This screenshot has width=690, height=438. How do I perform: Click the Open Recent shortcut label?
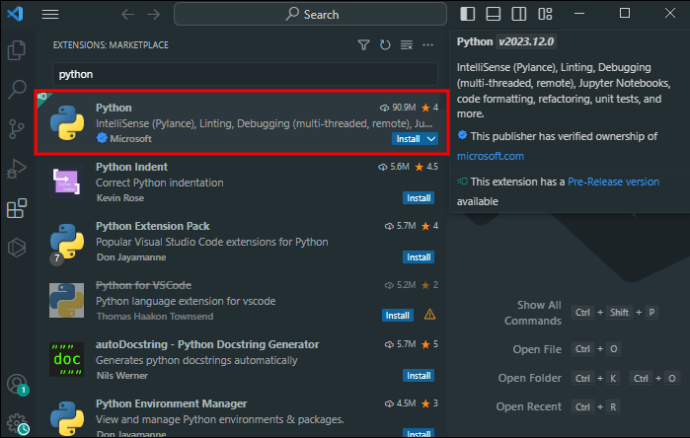529,407
